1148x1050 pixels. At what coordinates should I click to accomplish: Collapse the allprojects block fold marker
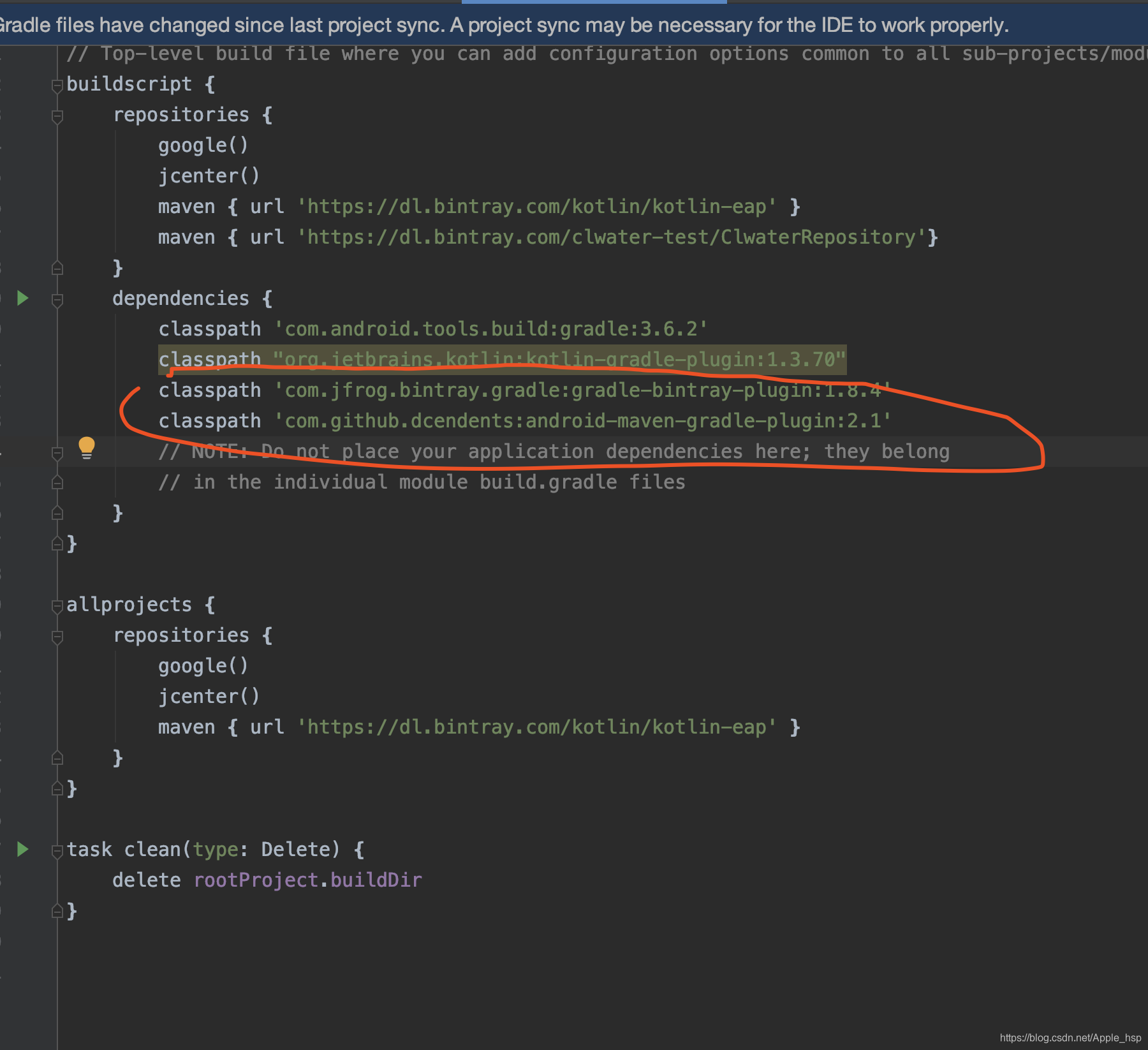pos(57,606)
